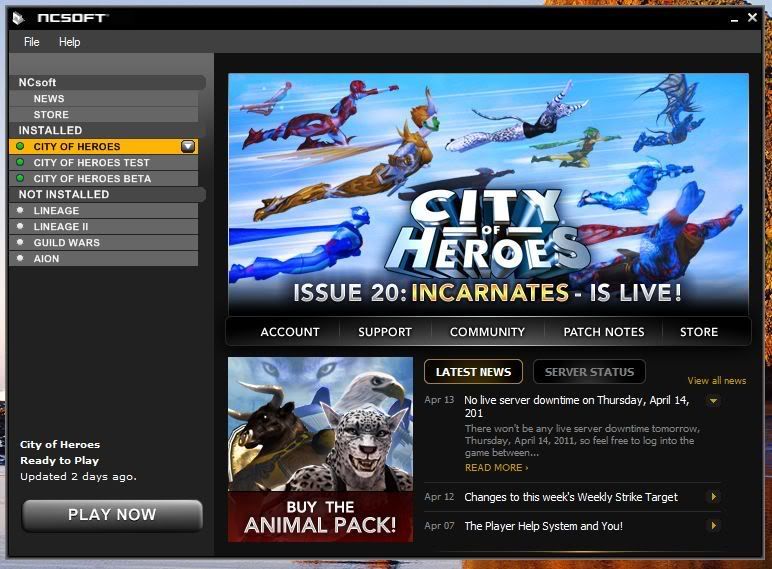772x569 pixels.
Task: Click the Issue 20 Incarnates banner image
Action: coord(488,194)
